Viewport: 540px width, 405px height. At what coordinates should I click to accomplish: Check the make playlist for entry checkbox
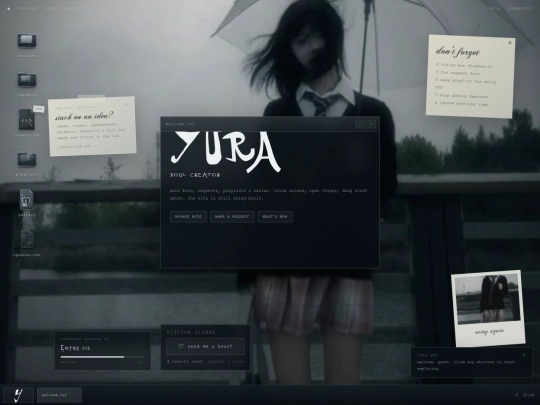tap(437, 80)
